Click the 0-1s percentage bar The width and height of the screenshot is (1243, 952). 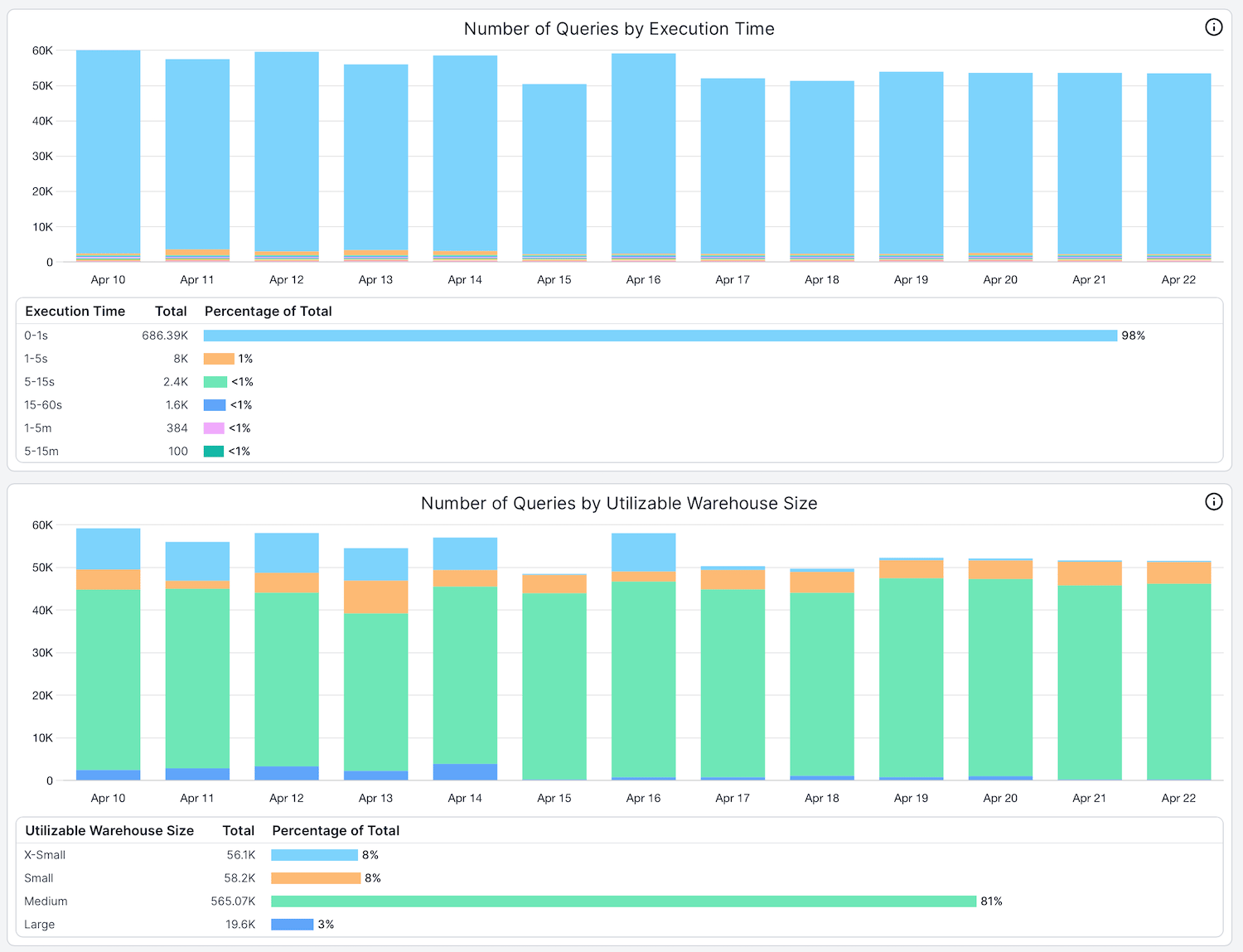660,336
